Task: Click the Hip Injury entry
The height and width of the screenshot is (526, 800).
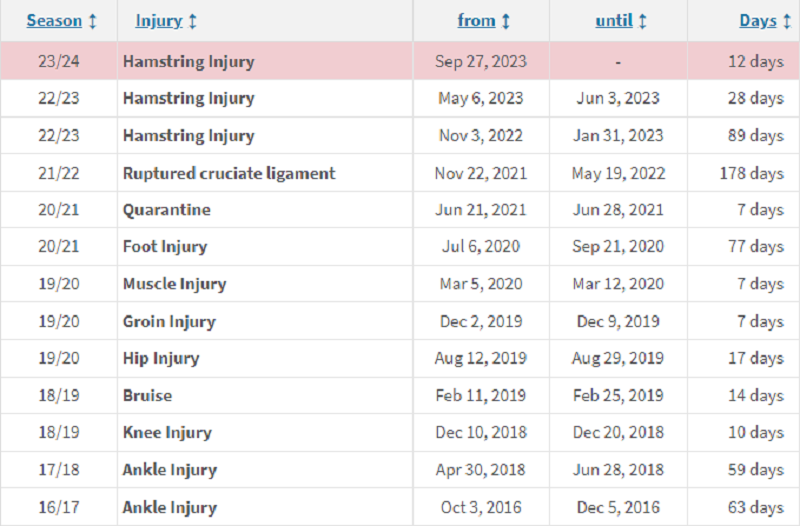Action: tap(161, 359)
